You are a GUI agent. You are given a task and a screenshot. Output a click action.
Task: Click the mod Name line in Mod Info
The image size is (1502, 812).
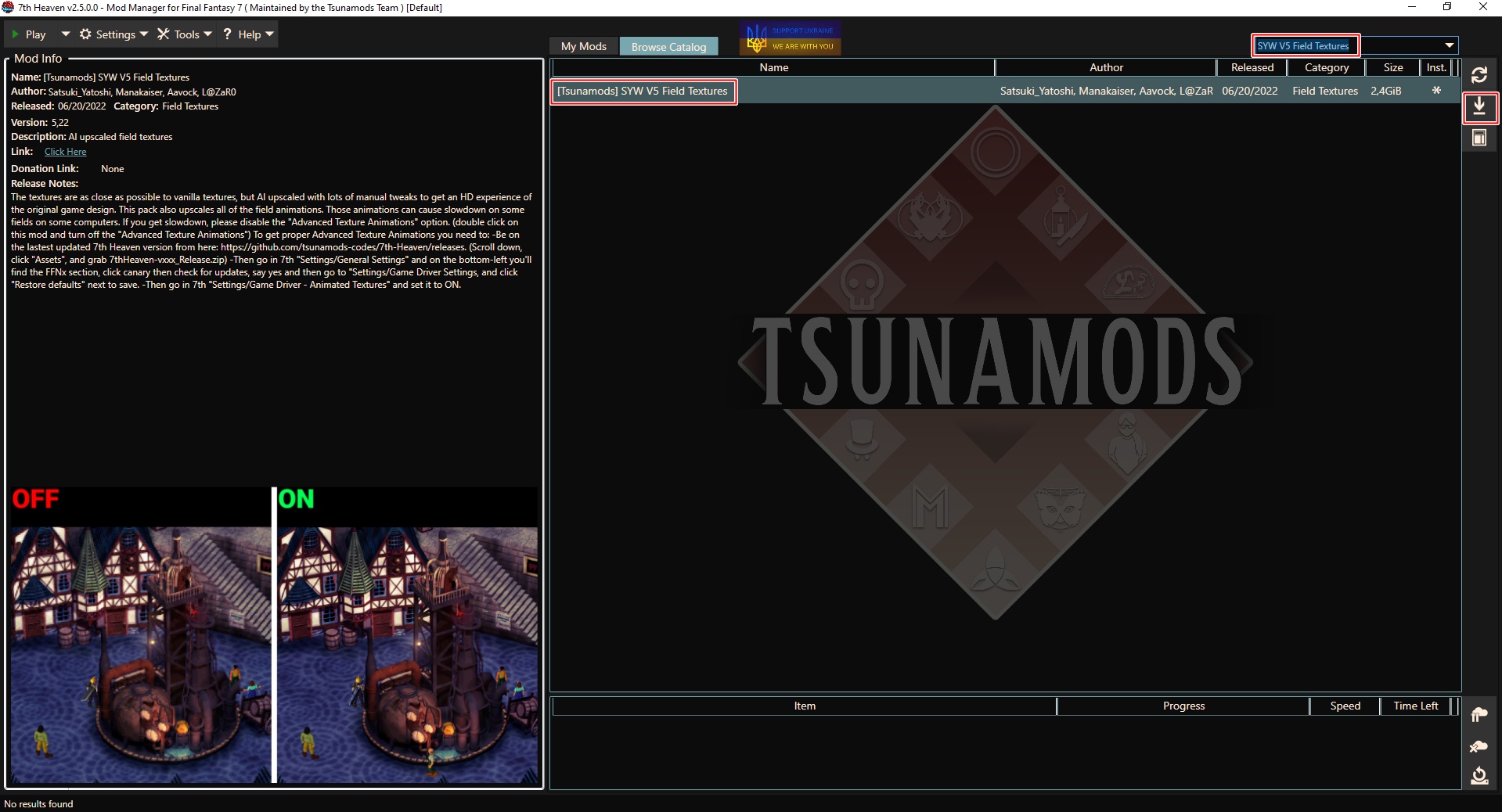100,77
